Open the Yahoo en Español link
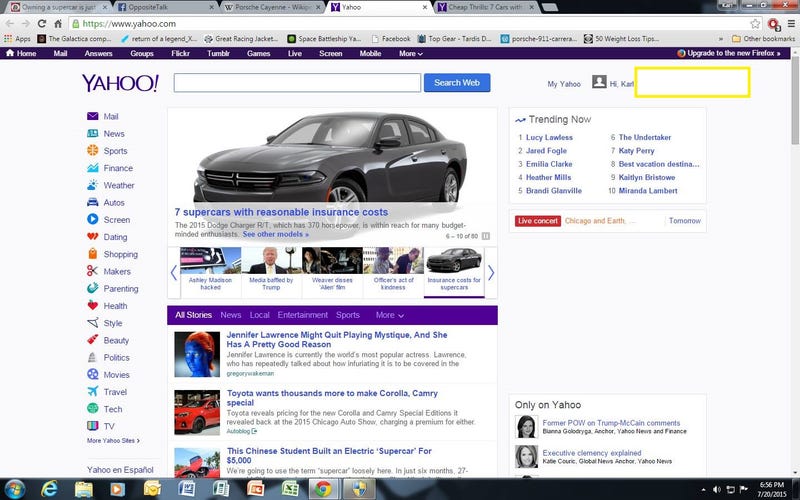800x500 pixels. pyautogui.click(x=120, y=470)
